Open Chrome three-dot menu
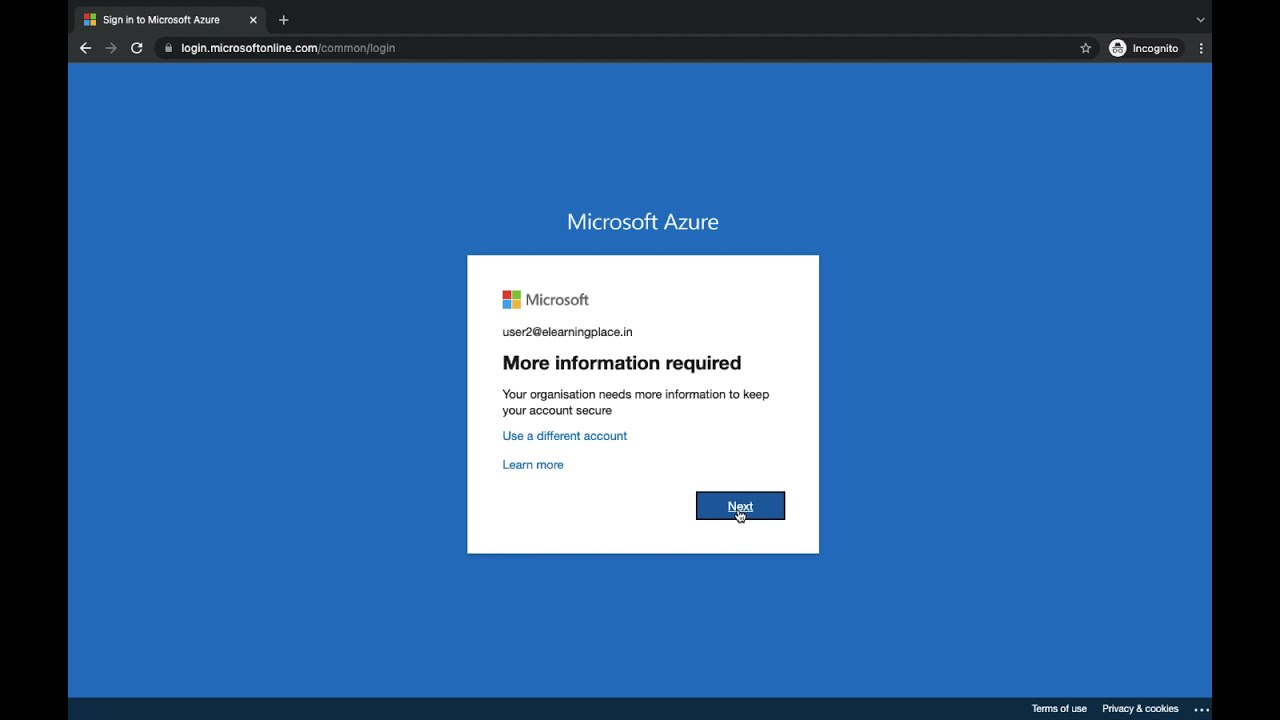This screenshot has height=720, width=1280. (1201, 48)
